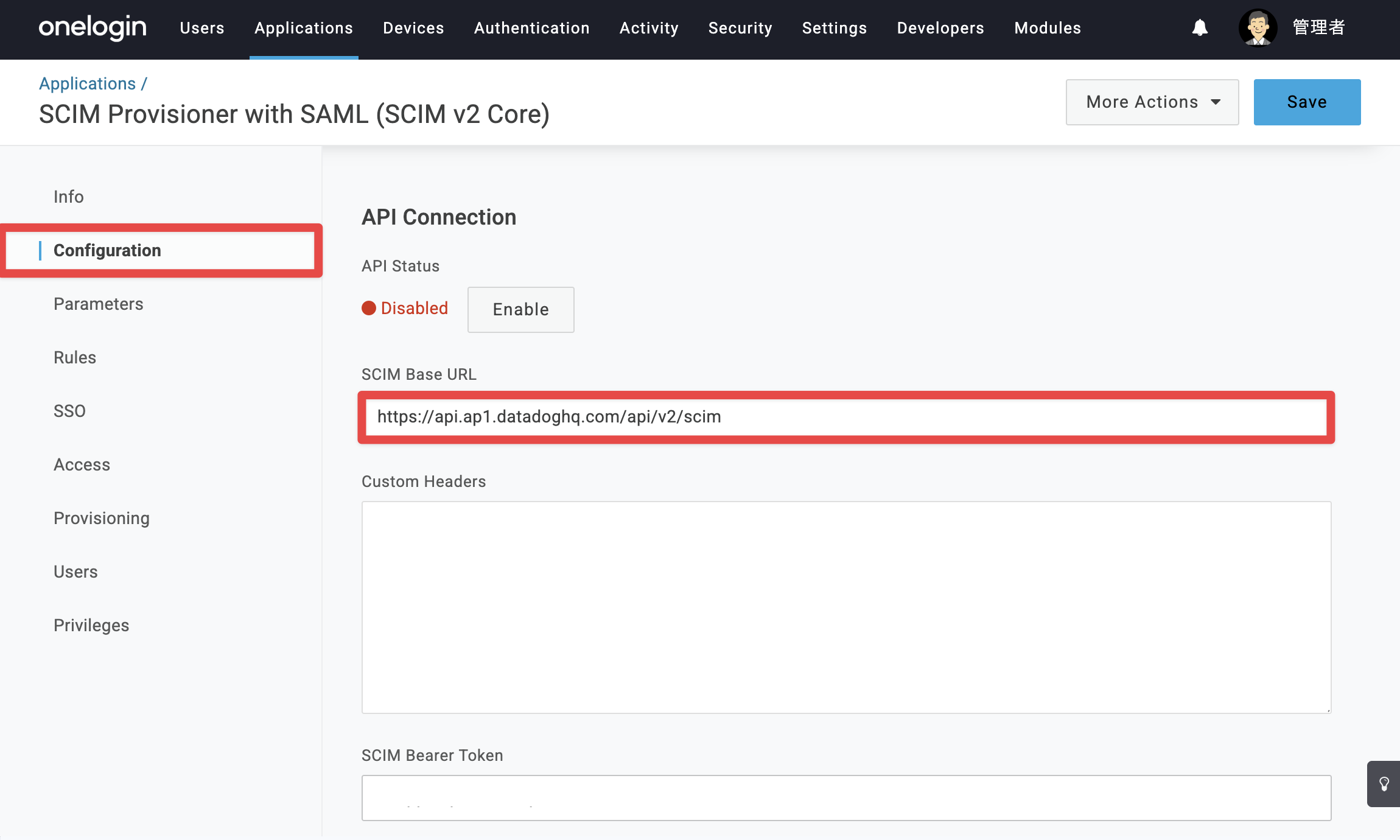Open the Rules sidebar tab
This screenshot has height=840, width=1400.
point(75,357)
